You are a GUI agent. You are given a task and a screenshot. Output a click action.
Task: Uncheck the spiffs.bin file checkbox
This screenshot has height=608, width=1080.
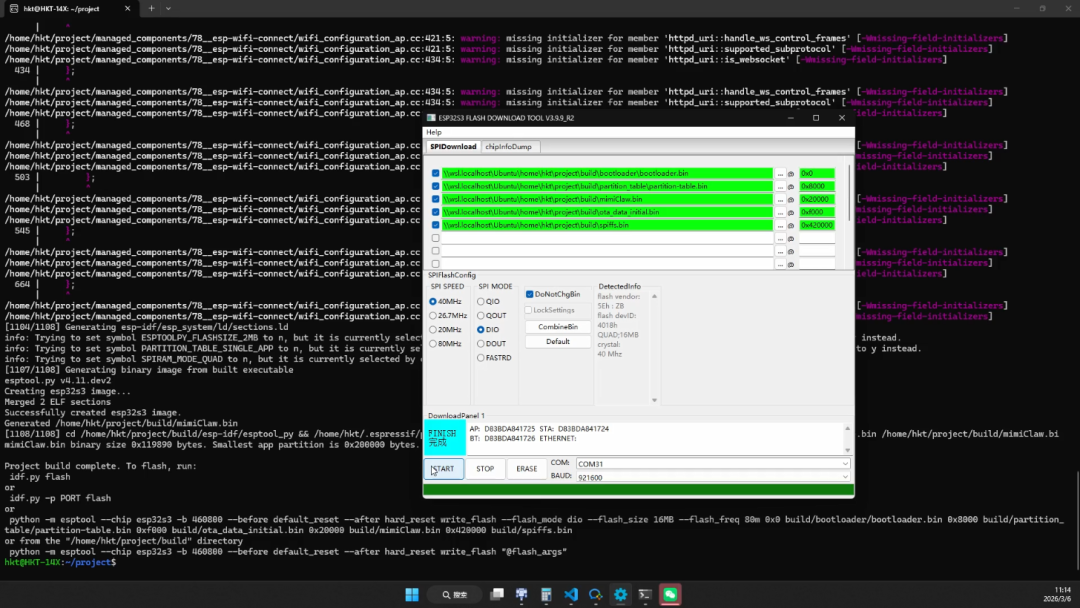(x=435, y=226)
